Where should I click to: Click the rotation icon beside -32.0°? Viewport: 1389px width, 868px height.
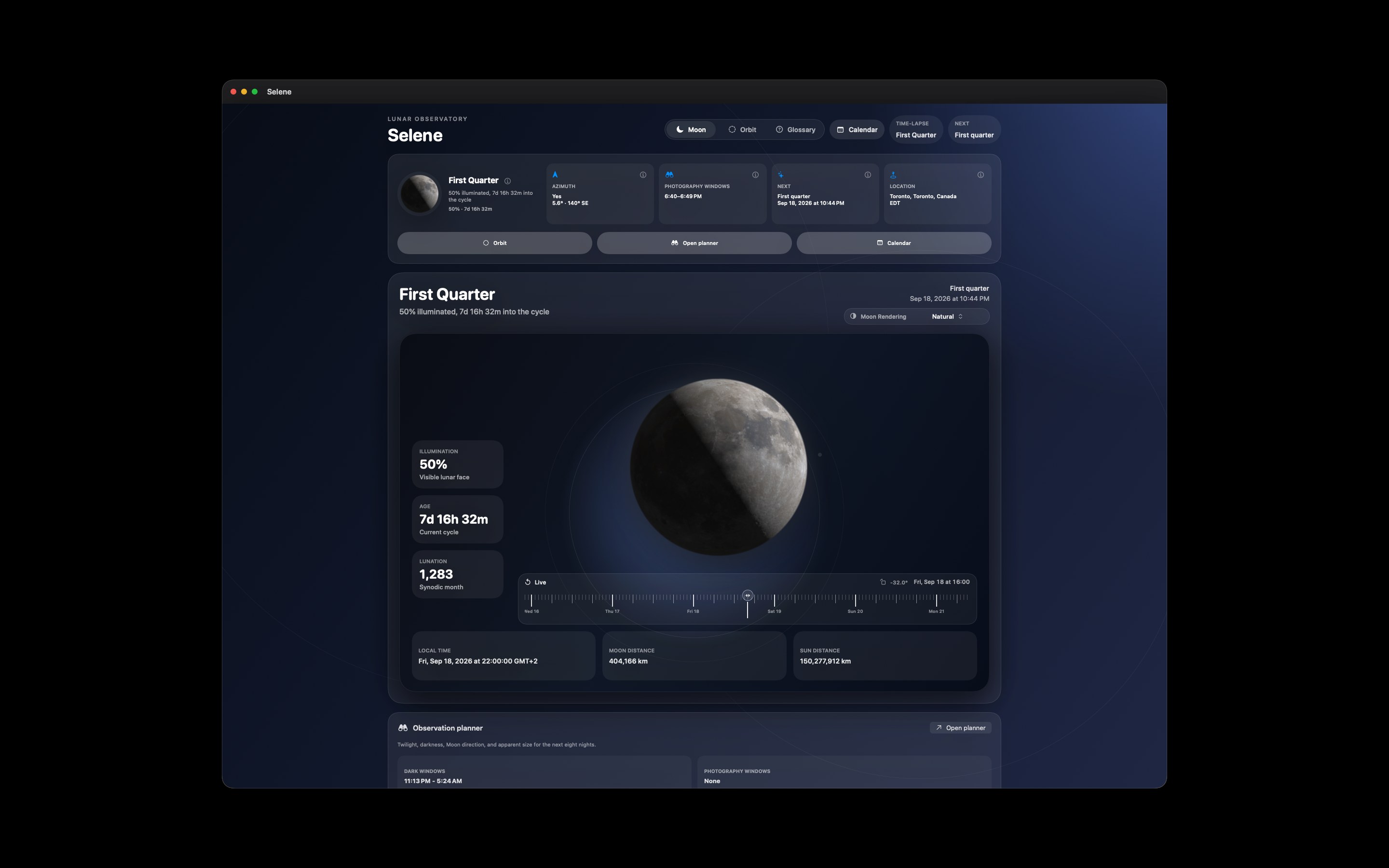click(x=883, y=582)
